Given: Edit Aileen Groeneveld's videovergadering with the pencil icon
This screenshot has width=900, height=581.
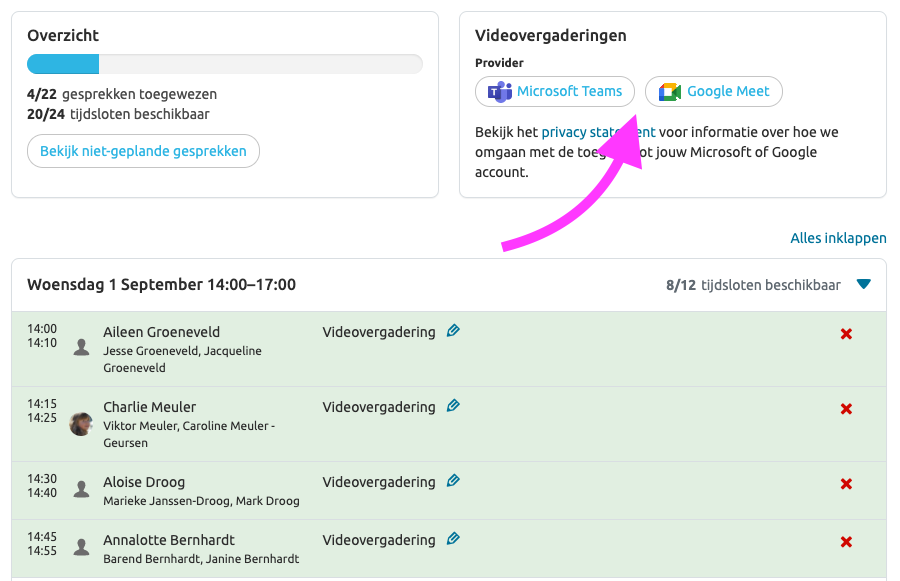Looking at the screenshot, I should coord(453,330).
